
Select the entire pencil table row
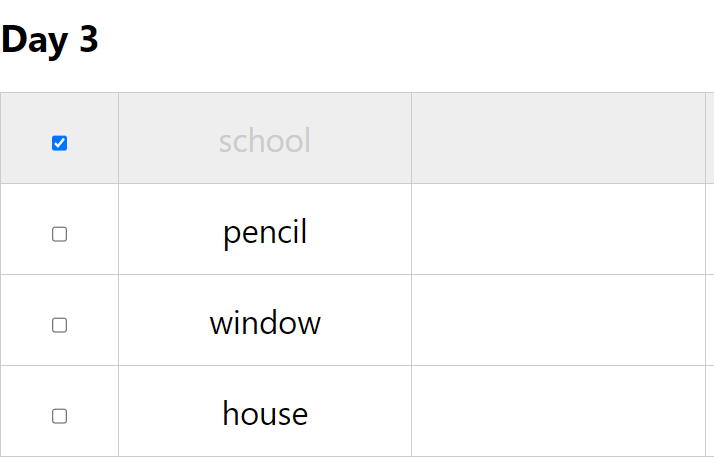[x=357, y=229]
